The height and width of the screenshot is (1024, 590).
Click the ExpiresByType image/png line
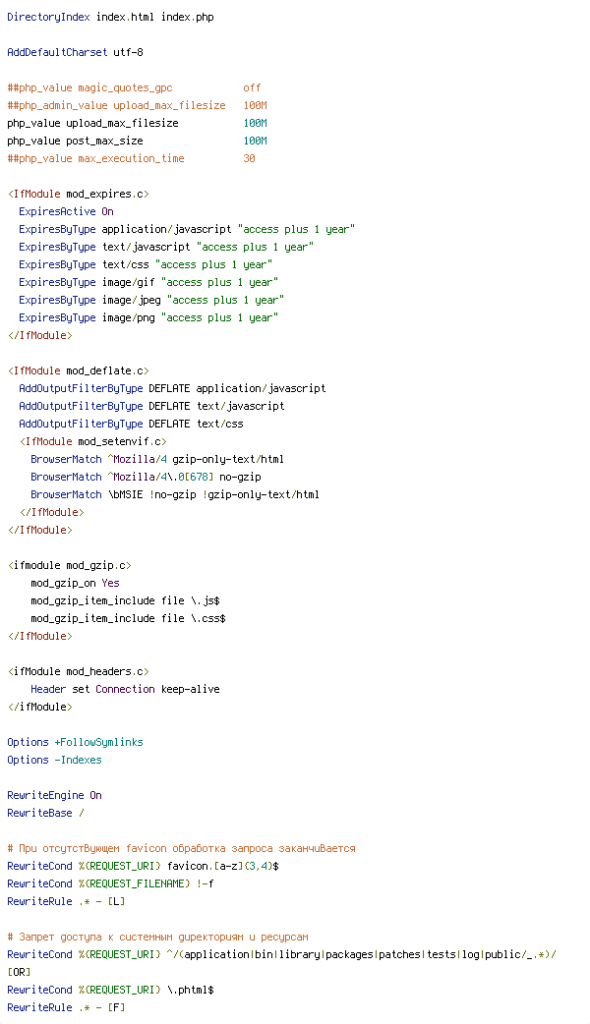(148, 317)
